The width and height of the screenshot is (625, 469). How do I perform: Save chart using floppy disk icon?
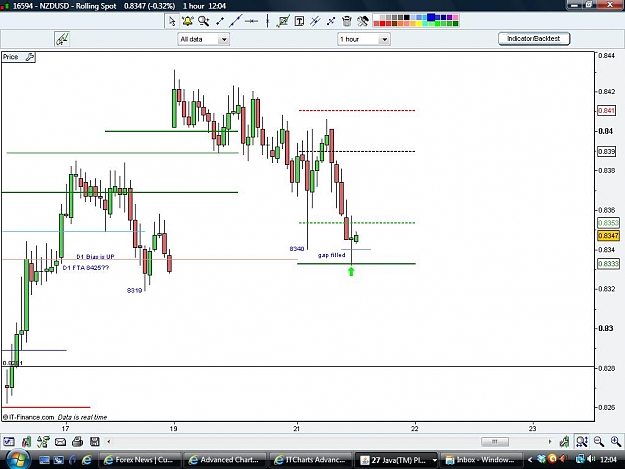pyautogui.click(x=95, y=442)
